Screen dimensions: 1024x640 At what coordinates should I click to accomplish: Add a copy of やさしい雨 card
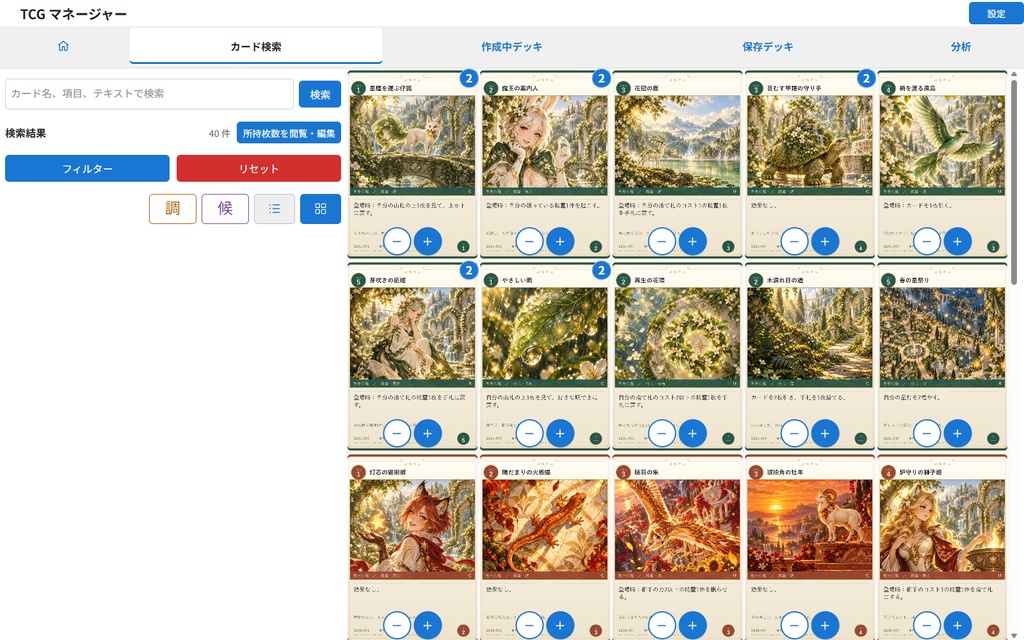[560, 434]
